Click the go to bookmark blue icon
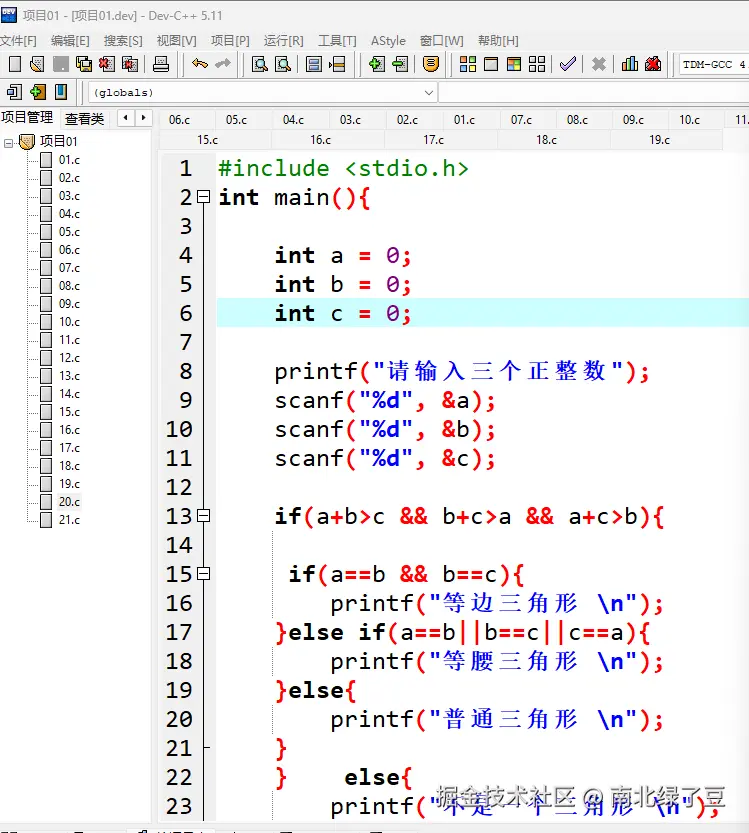 [61, 92]
